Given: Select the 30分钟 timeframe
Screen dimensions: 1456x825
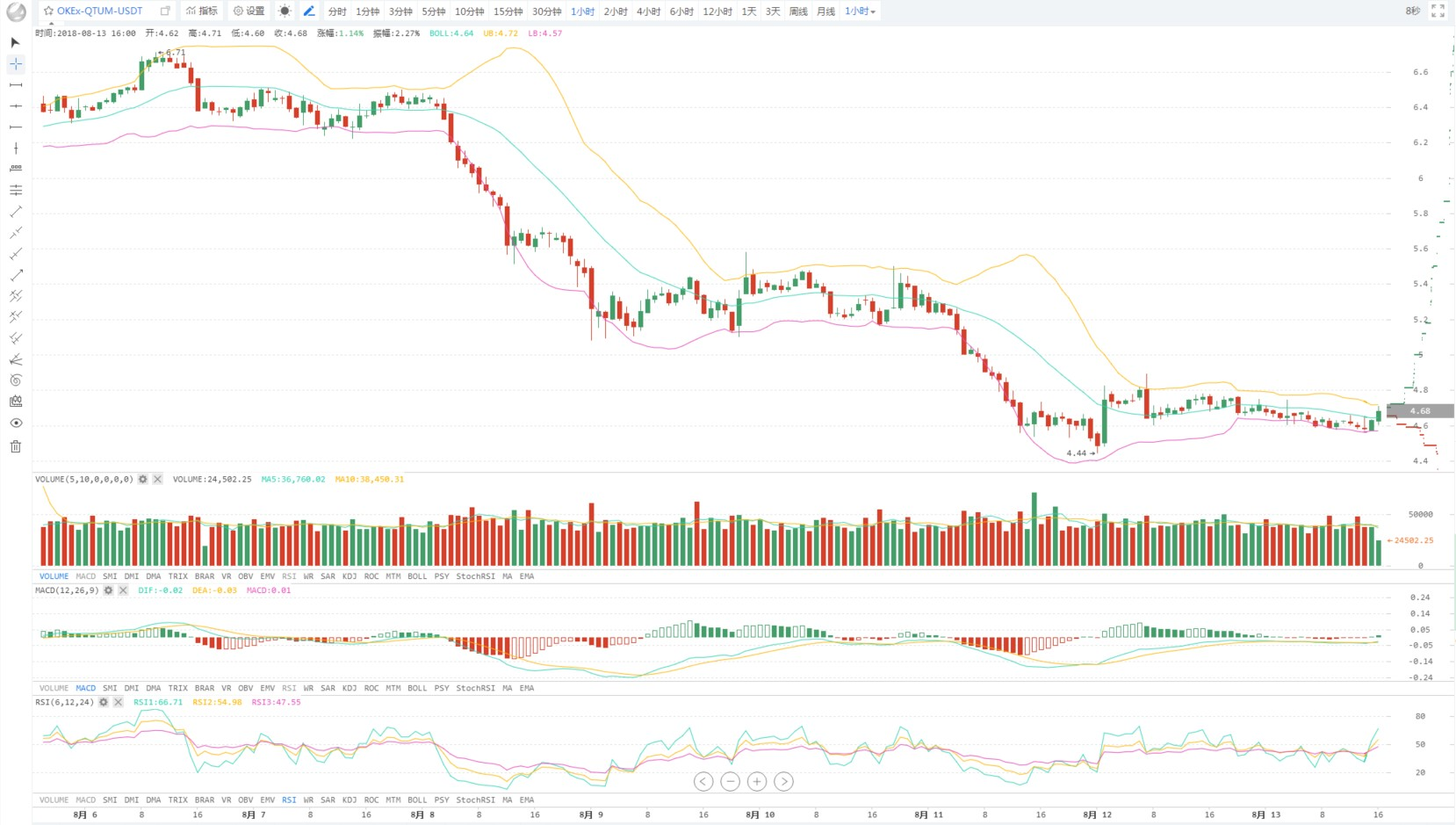Looking at the screenshot, I should point(547,11).
